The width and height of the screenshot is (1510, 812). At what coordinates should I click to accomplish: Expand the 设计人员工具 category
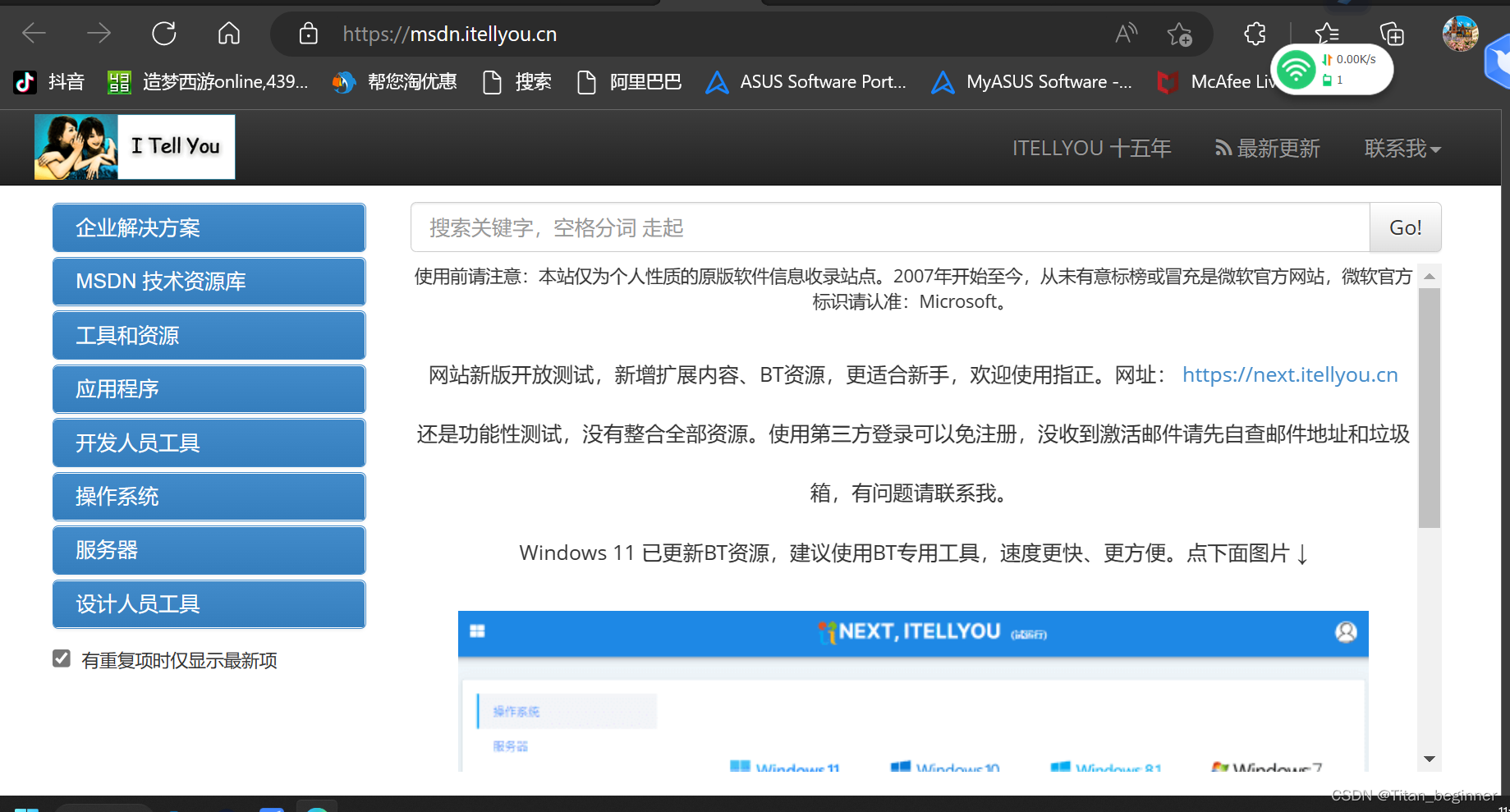209,604
